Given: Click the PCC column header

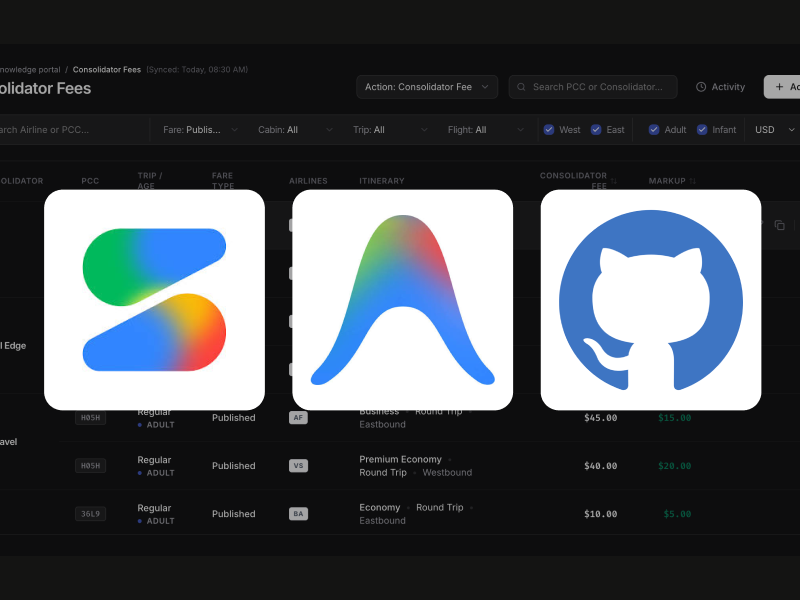Looking at the screenshot, I should pos(90,181).
